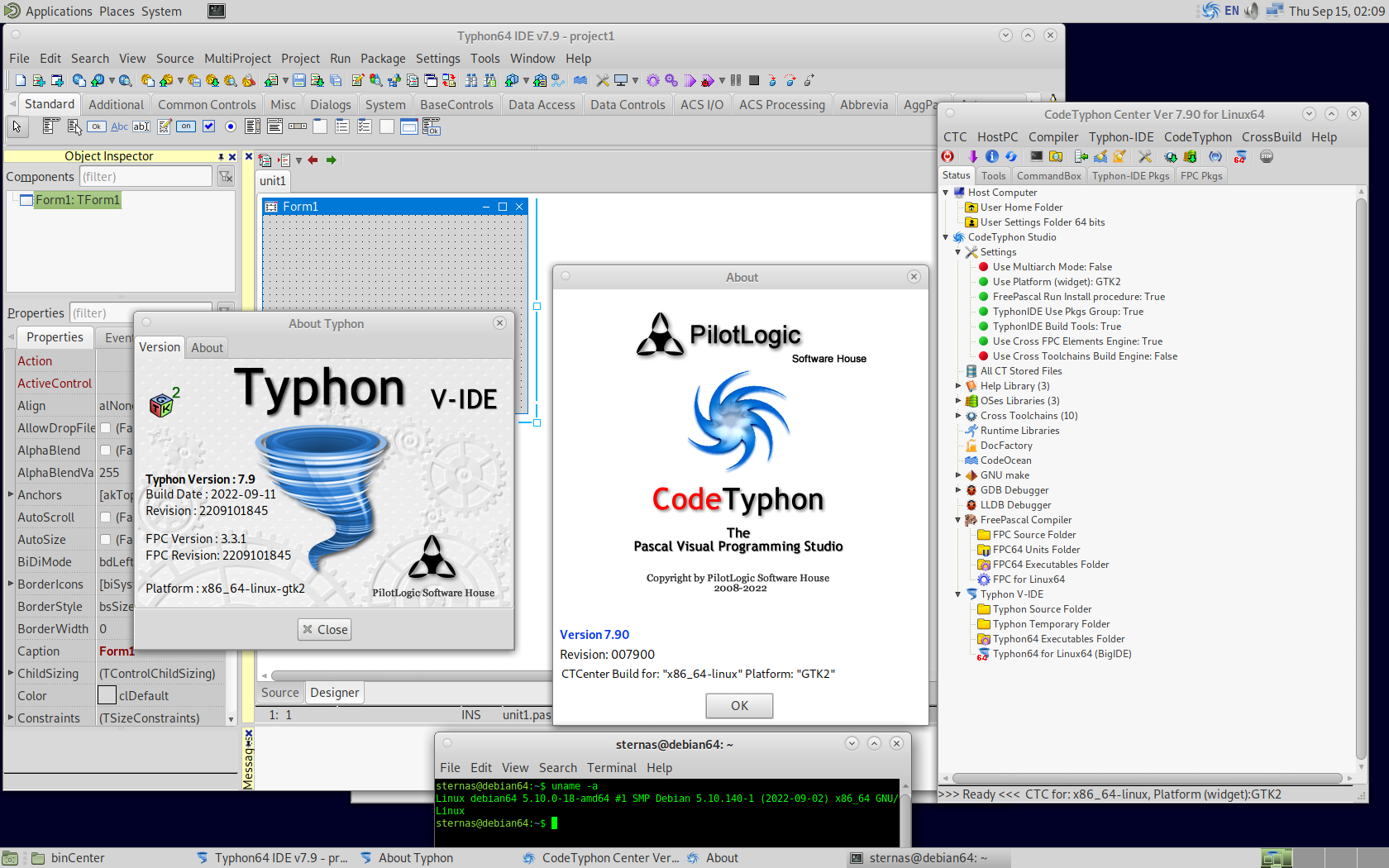Collapse the Settings tree node
This screenshot has width=1389, height=868.
[x=958, y=252]
